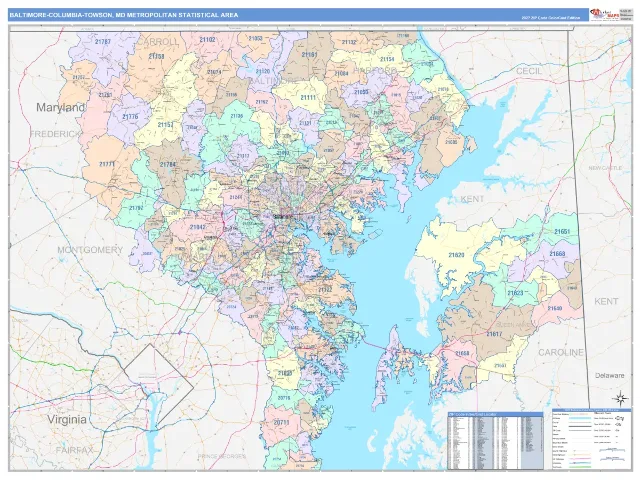Click the 'MONTGOMERY' county label
The width and height of the screenshot is (640, 480).
tap(90, 250)
